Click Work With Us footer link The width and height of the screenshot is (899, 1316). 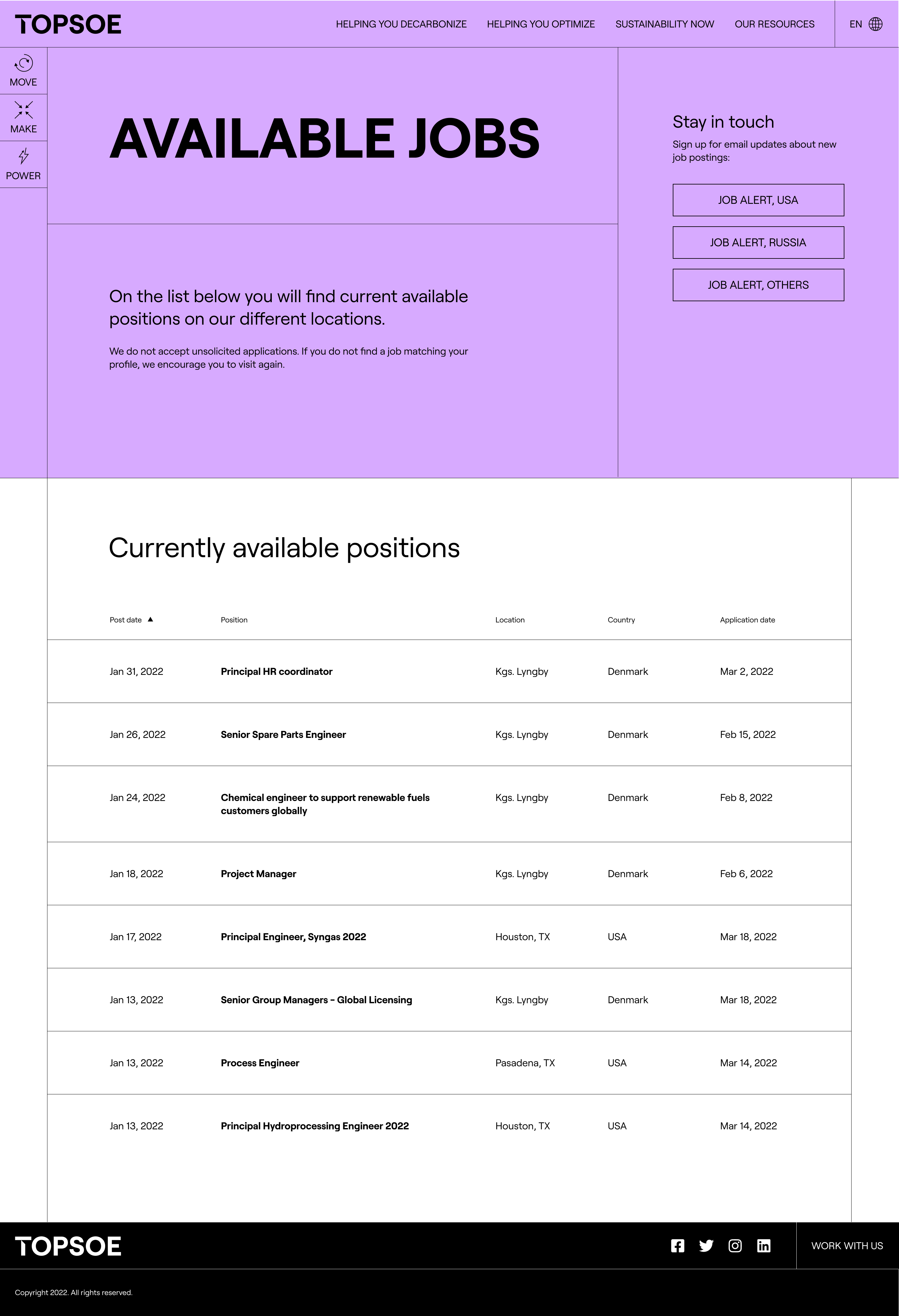(847, 1246)
